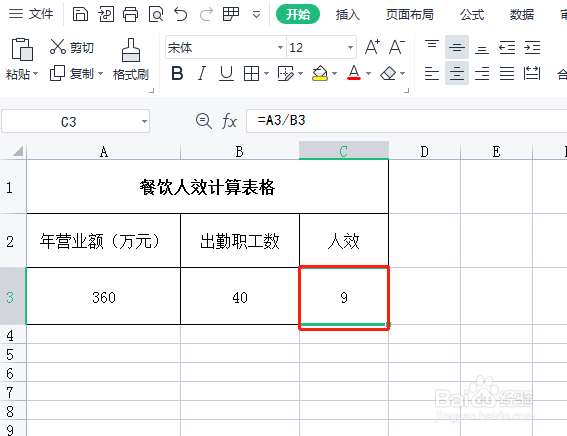Image resolution: width=567 pixels, height=436 pixels.
Task: Select row 2 header
Action: coord(13,241)
